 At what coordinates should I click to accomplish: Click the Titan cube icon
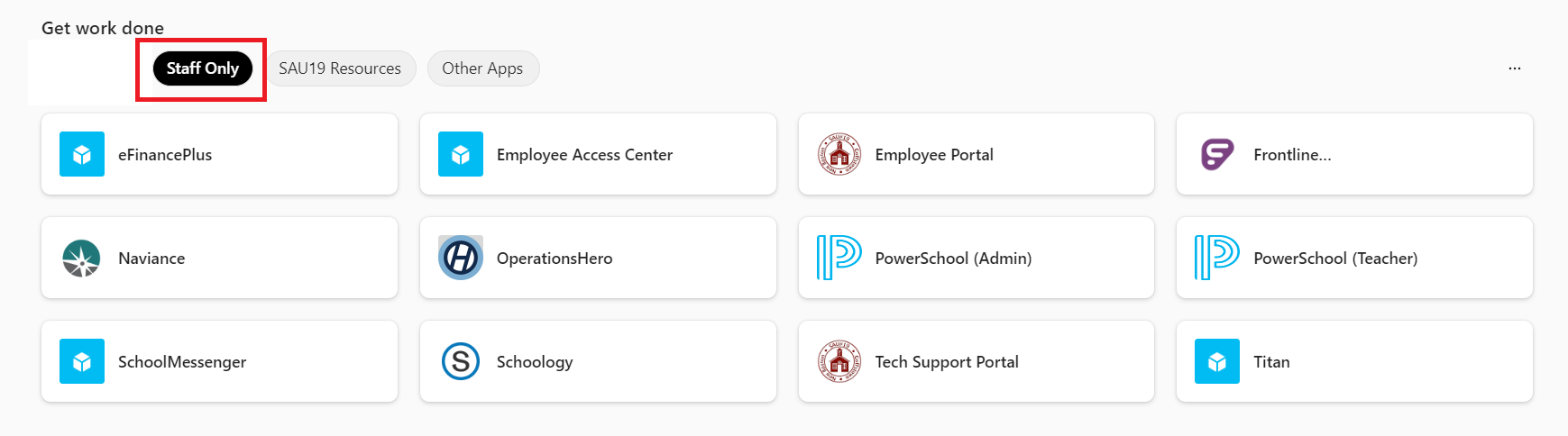1217,361
